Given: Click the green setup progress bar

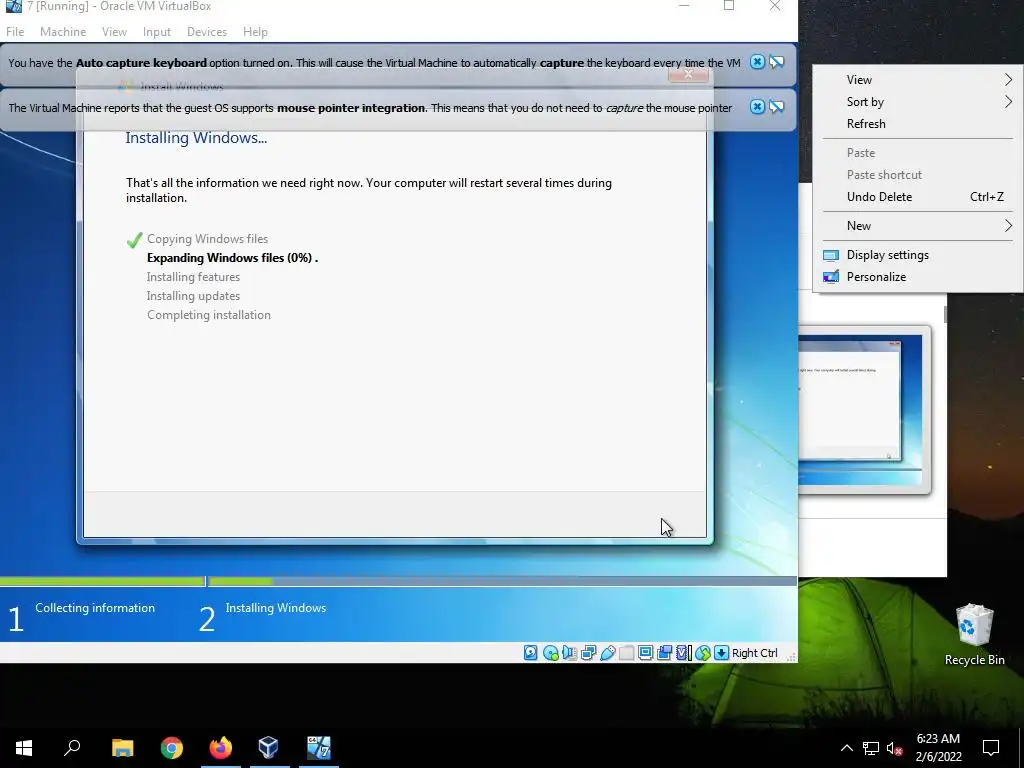Looking at the screenshot, I should tap(136, 581).
